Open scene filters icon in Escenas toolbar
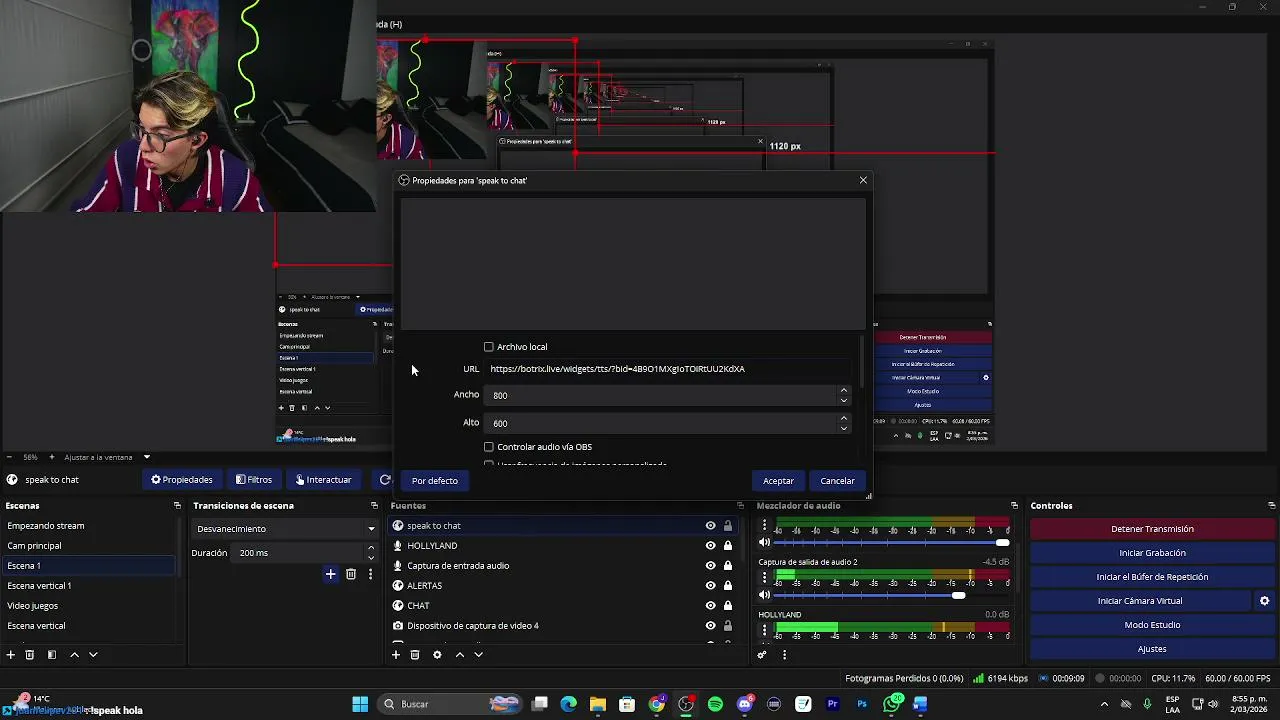 tap(52, 655)
